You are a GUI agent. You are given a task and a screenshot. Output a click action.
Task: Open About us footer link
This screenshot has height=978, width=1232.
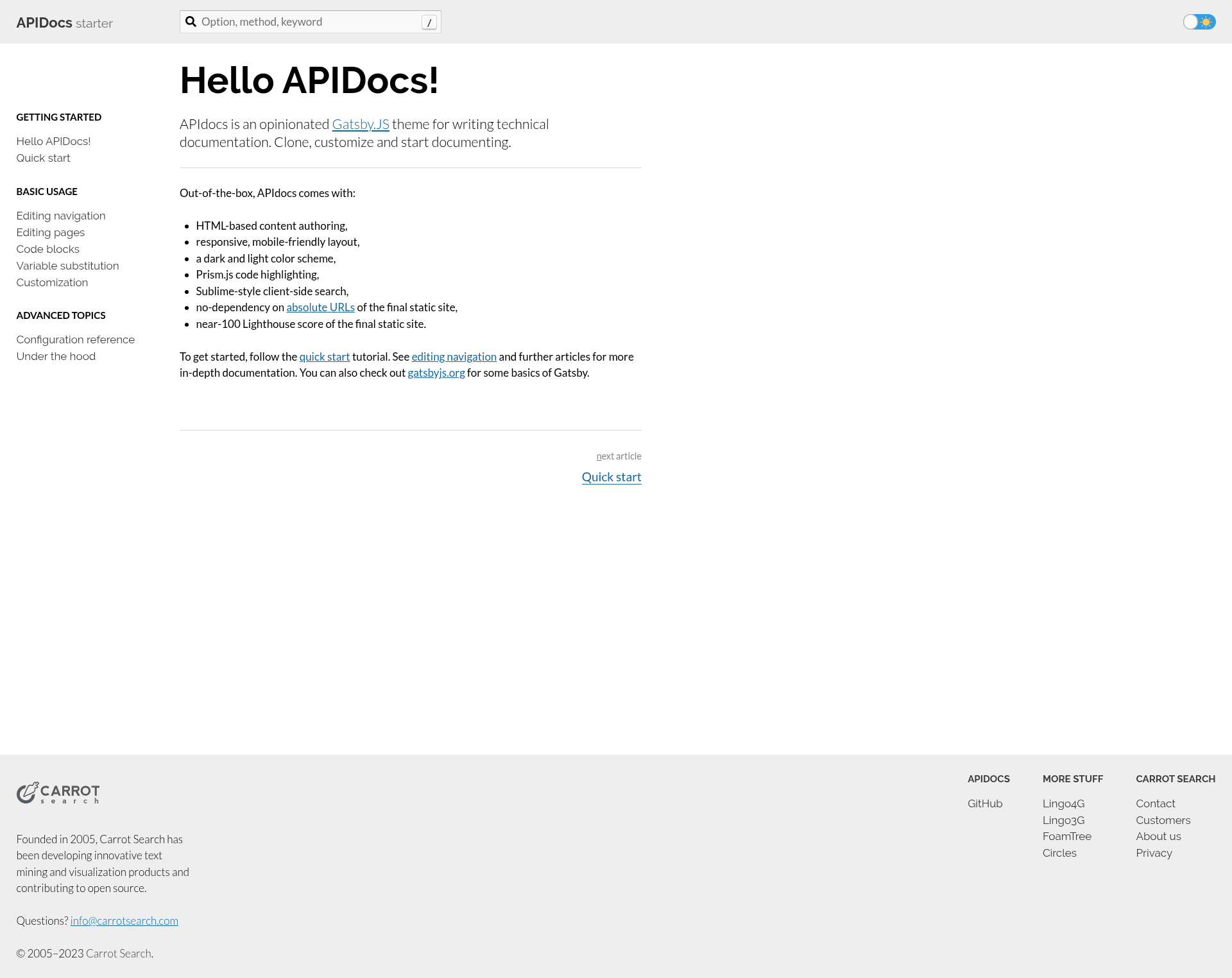click(1158, 836)
